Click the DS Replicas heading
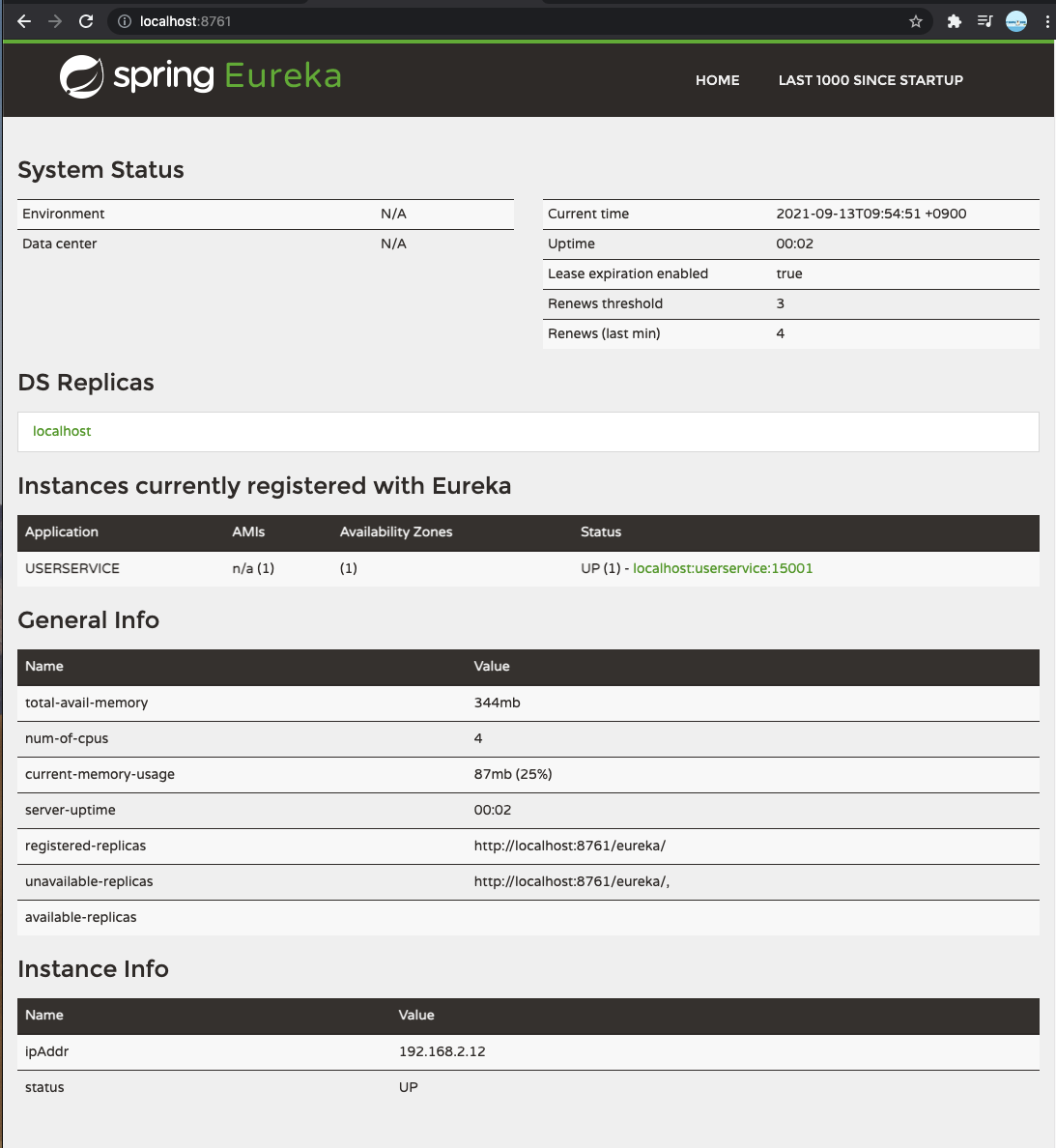 coord(86,383)
